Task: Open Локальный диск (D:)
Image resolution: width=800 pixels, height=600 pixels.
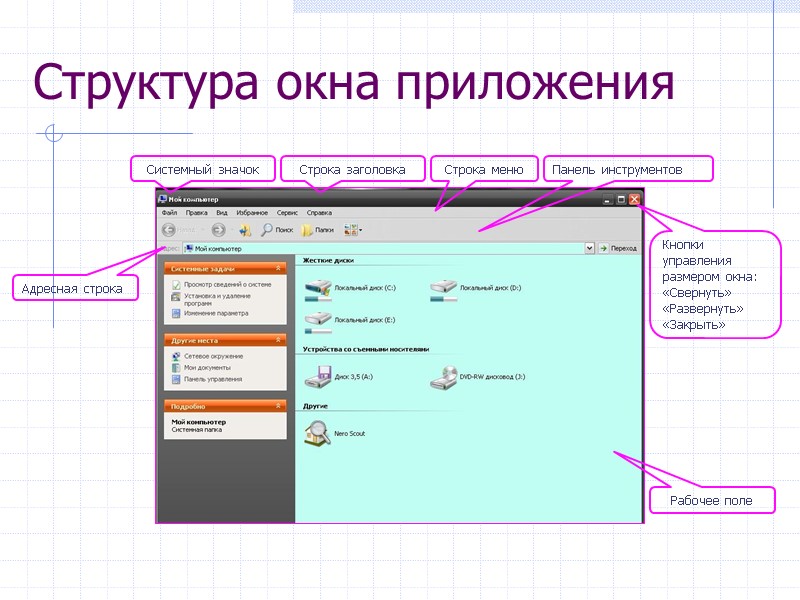Action: click(x=443, y=288)
